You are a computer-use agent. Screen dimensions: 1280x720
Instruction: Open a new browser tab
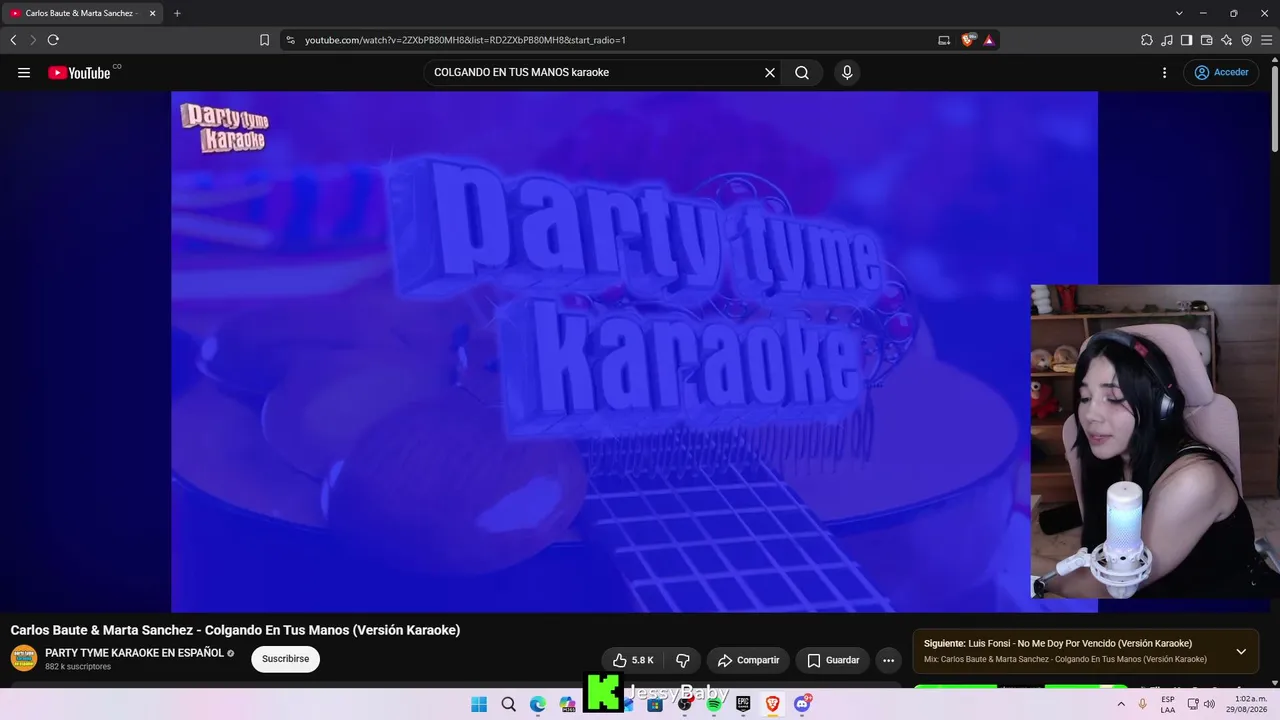click(x=177, y=13)
